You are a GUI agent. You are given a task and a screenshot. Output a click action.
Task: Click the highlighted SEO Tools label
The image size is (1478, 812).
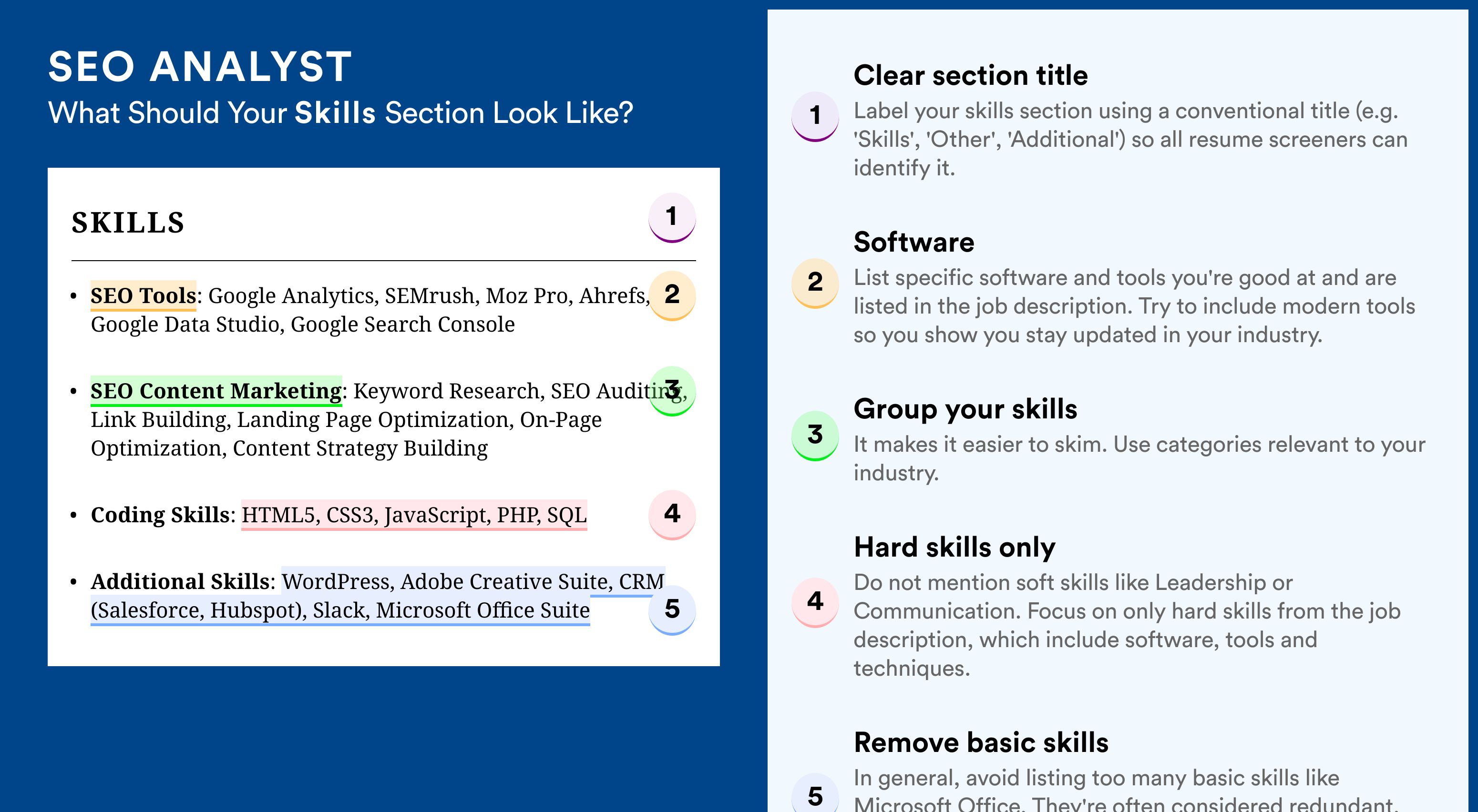144,296
